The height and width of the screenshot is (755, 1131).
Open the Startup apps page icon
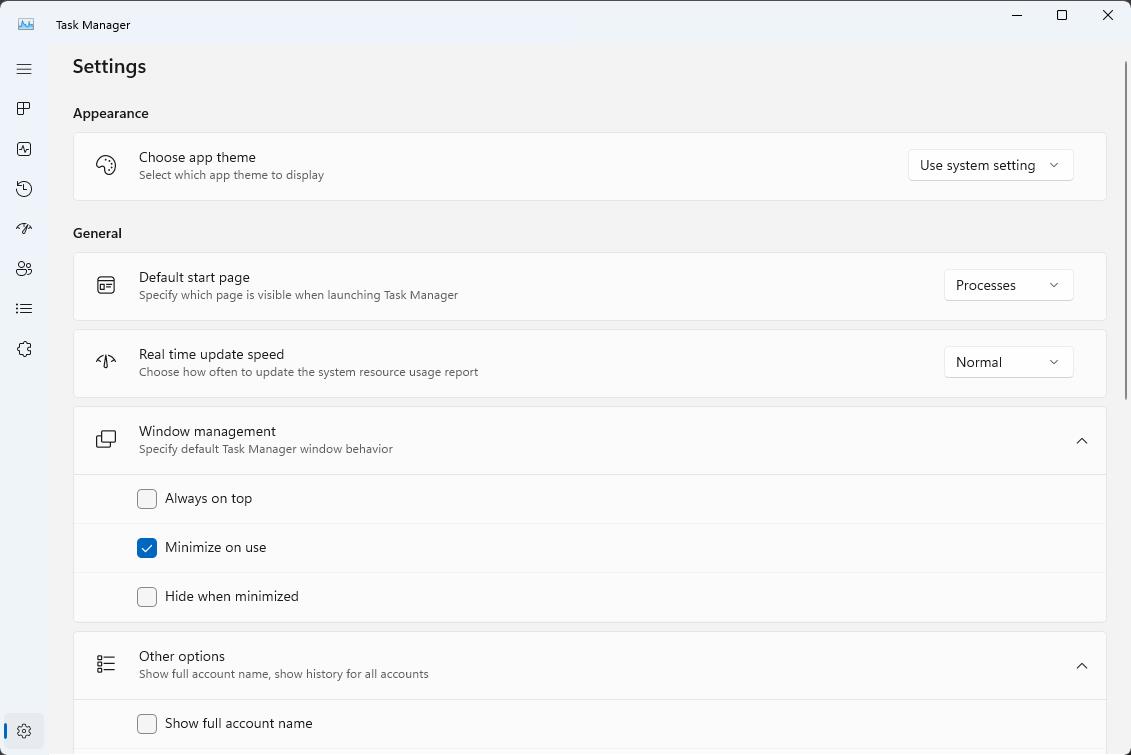coord(24,229)
